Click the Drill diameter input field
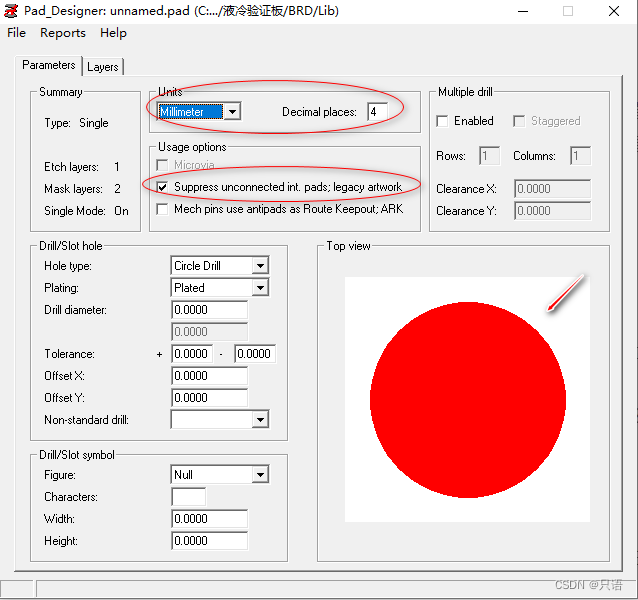The image size is (638, 600). pos(209,310)
